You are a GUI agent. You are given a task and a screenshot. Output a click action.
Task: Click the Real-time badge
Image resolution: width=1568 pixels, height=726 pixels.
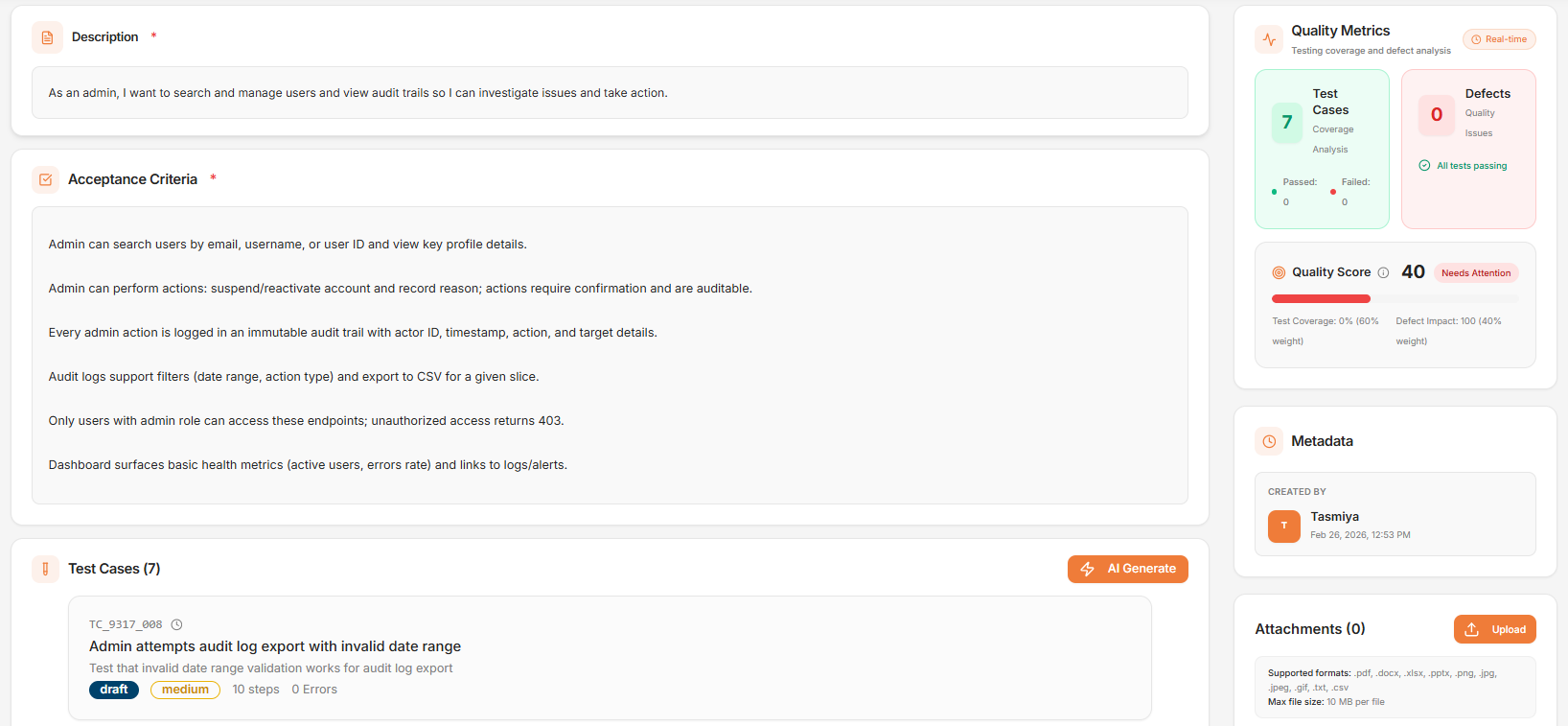pyautogui.click(x=1499, y=39)
